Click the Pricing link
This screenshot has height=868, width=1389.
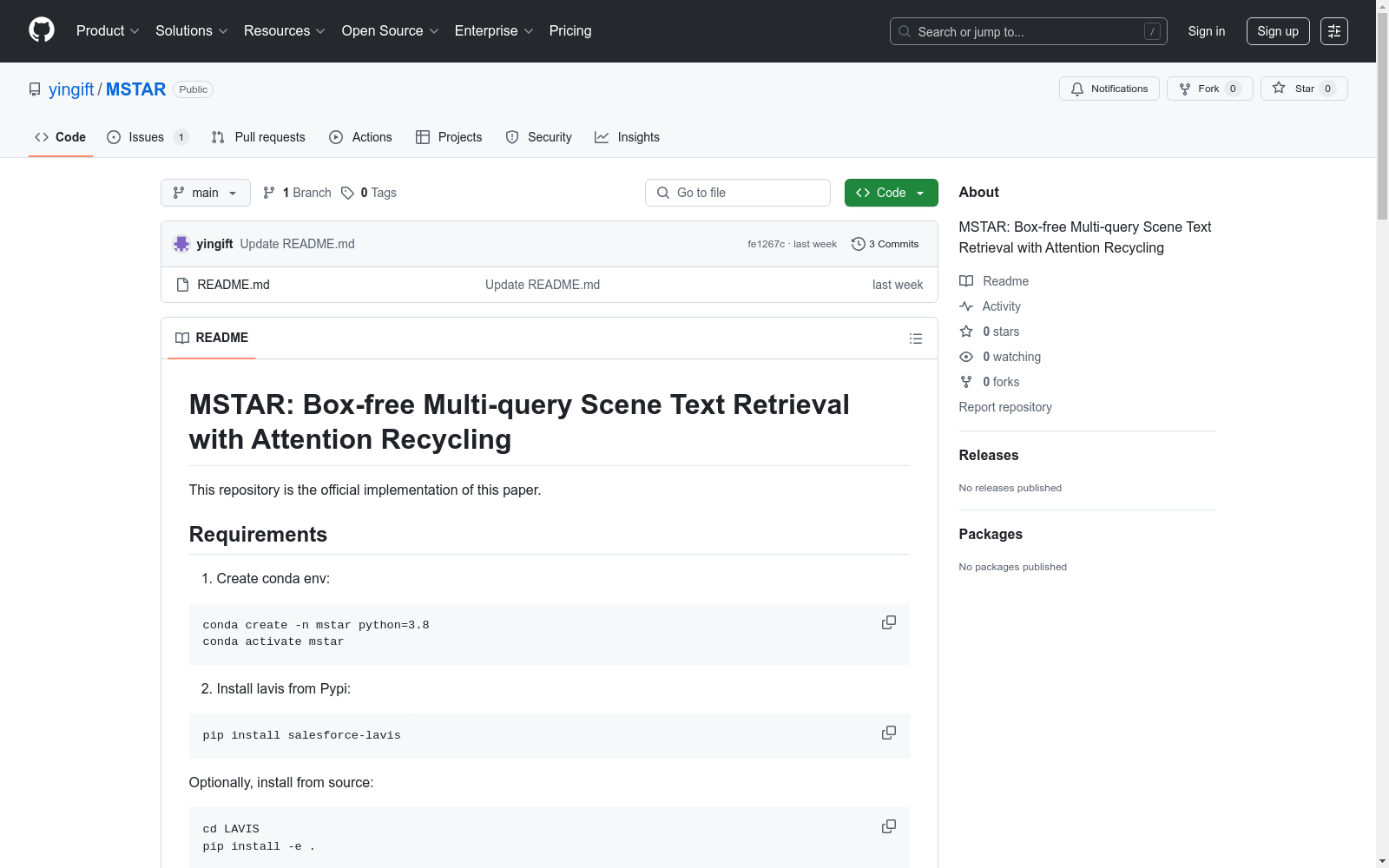pyautogui.click(x=570, y=30)
